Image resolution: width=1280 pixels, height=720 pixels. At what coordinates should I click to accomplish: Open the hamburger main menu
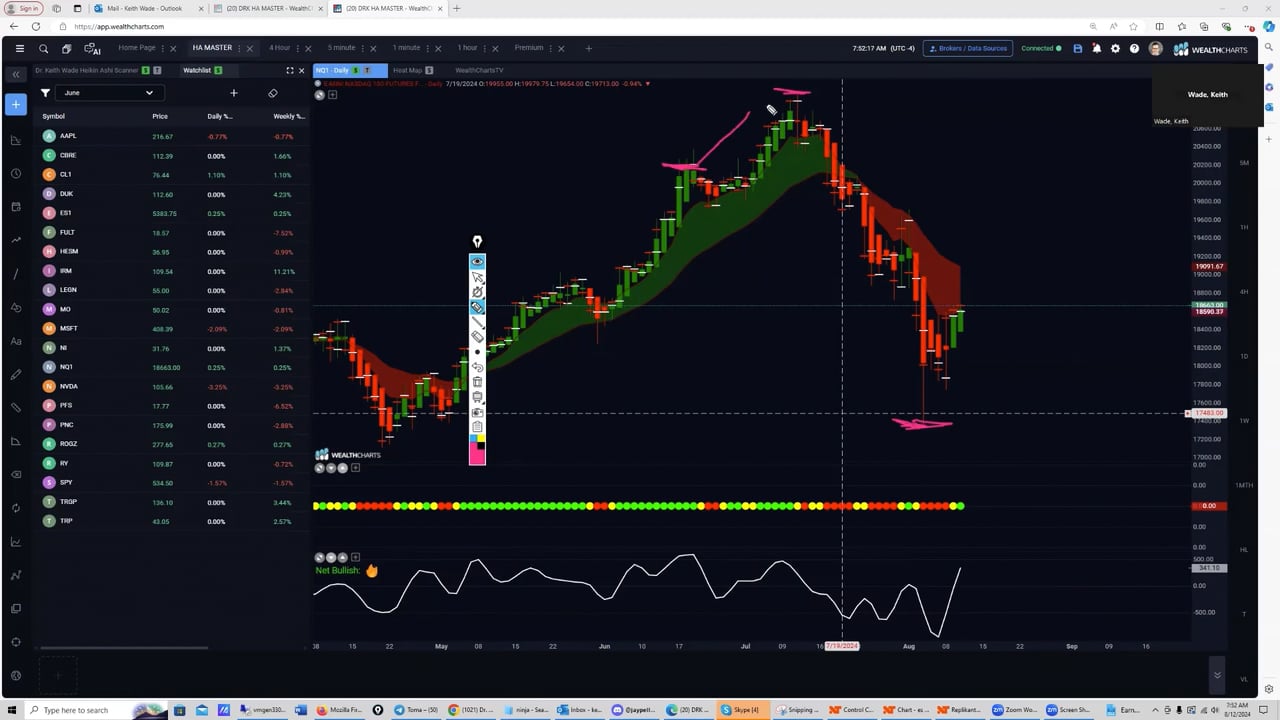pyautogui.click(x=19, y=48)
